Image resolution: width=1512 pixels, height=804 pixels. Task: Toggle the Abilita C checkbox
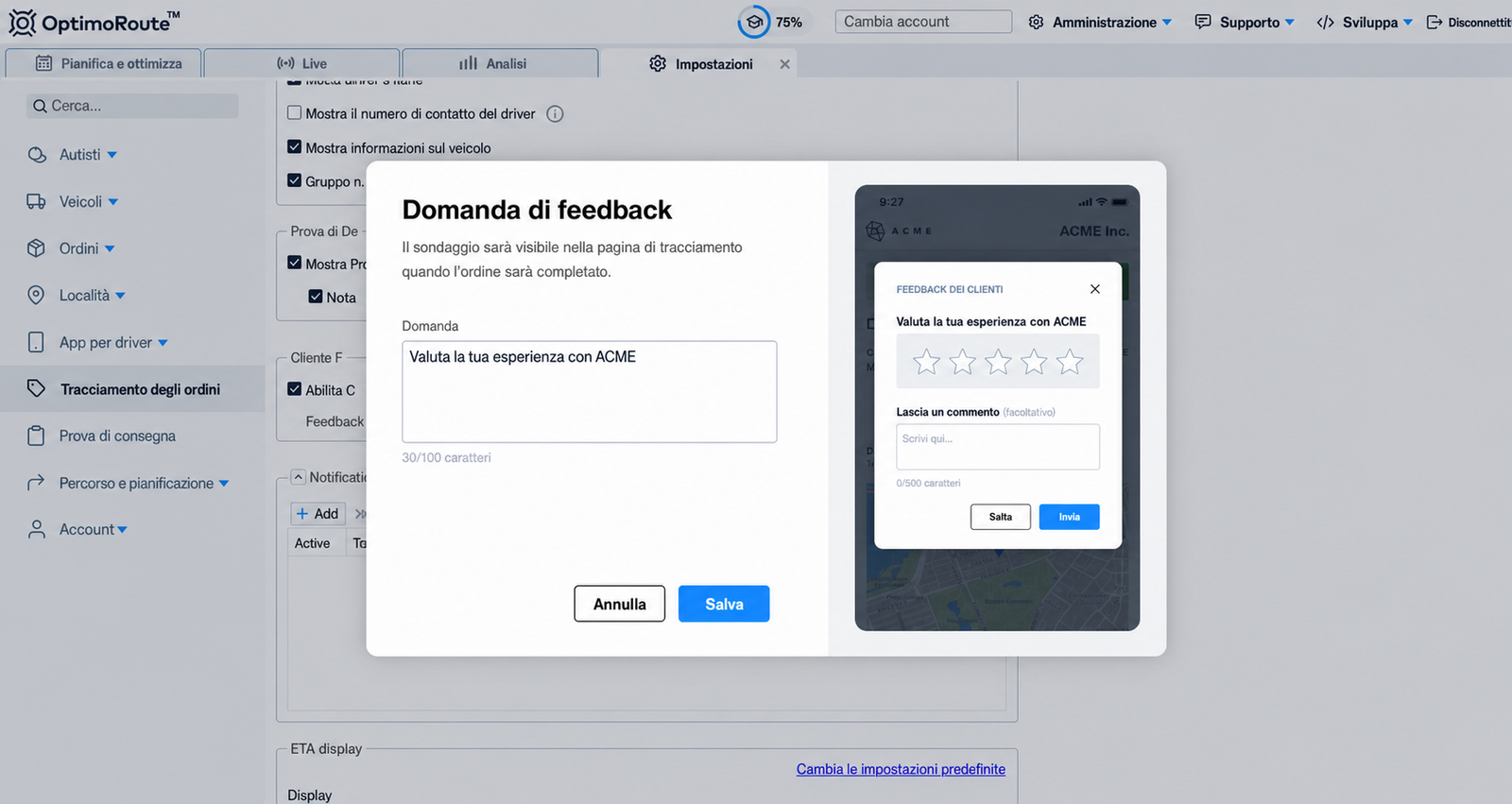(294, 388)
